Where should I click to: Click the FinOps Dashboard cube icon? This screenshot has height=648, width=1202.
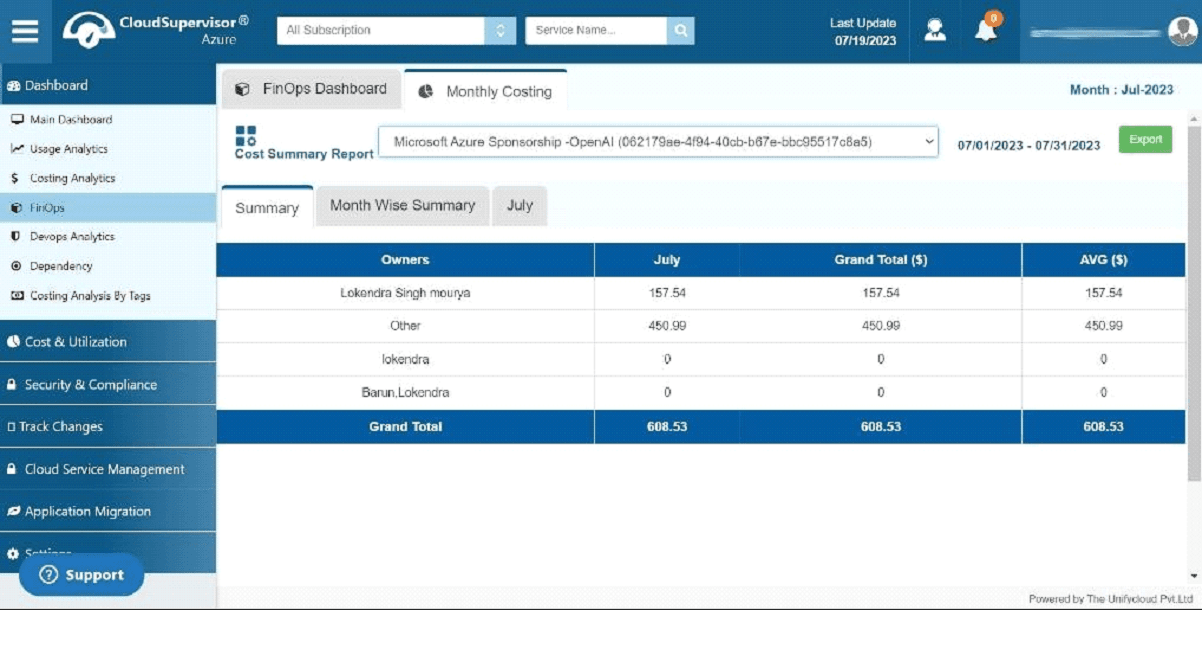click(x=242, y=89)
